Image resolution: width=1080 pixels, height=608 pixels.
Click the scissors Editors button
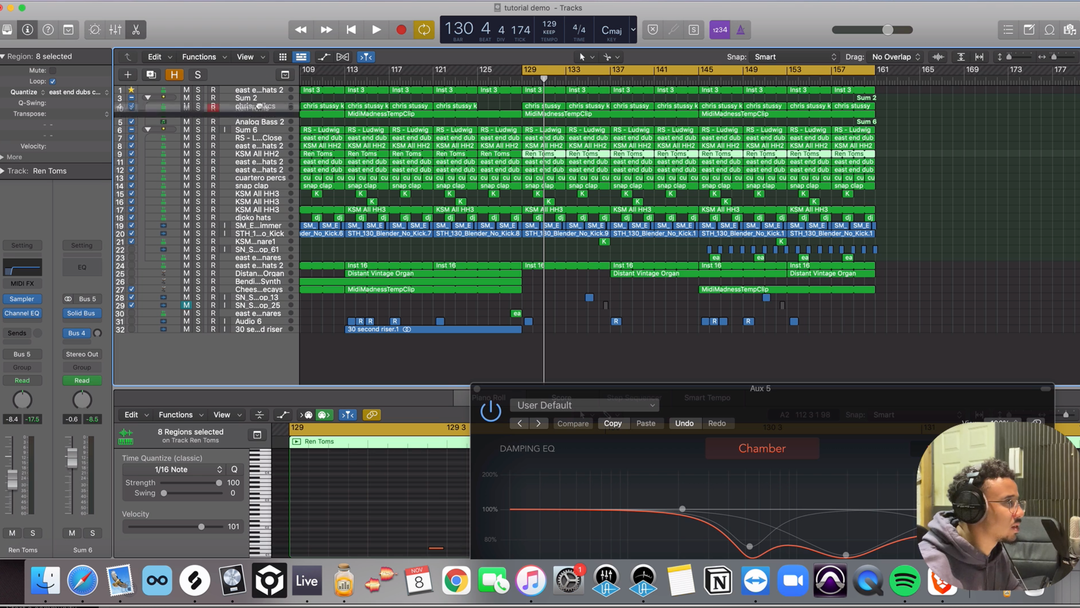tap(136, 30)
